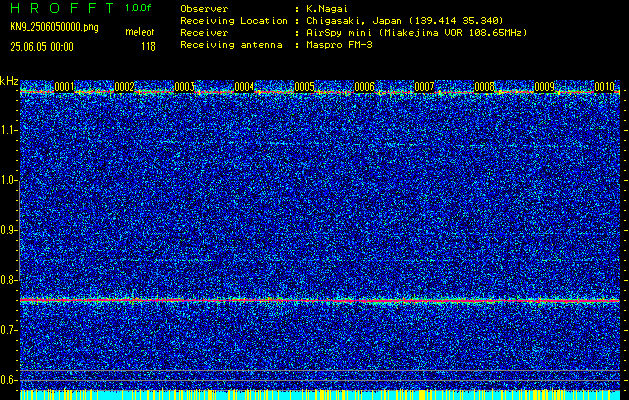The image size is (629, 400).
Task: Click the 1.1 frequency axis label
Action: click(x=8, y=130)
